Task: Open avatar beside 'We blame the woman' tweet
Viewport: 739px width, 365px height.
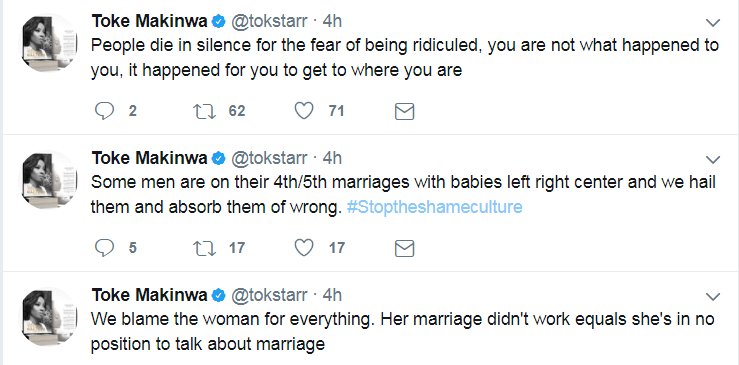Action: [49, 316]
